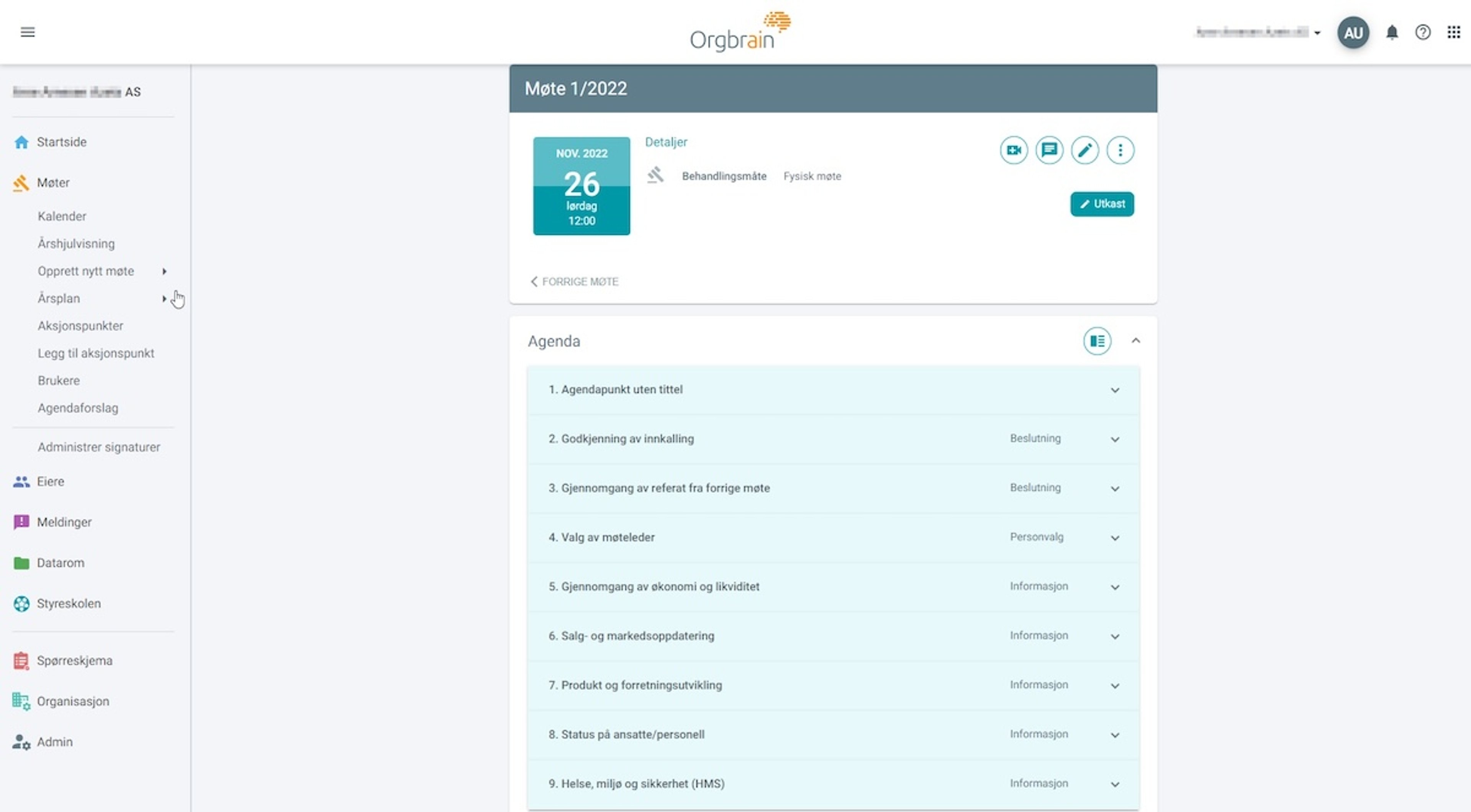Open the hamburger menu icon

[28, 32]
